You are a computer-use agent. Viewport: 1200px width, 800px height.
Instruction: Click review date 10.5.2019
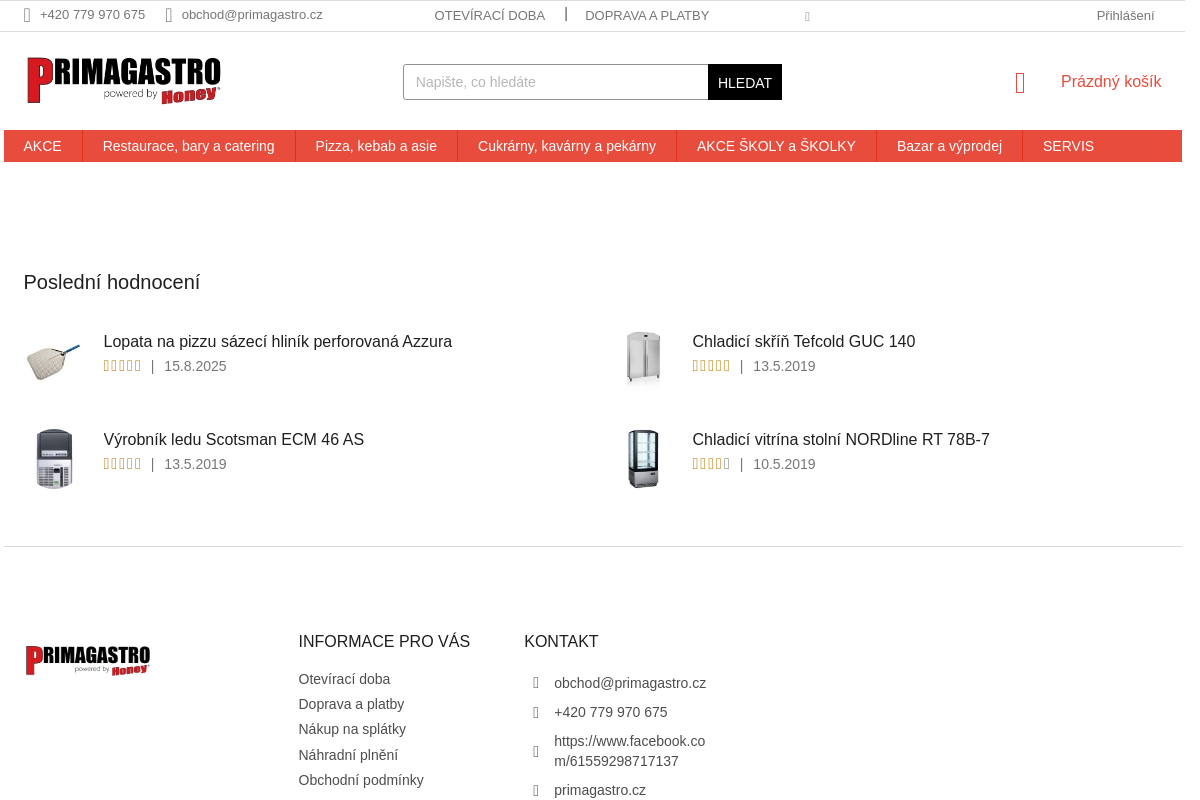coord(784,464)
